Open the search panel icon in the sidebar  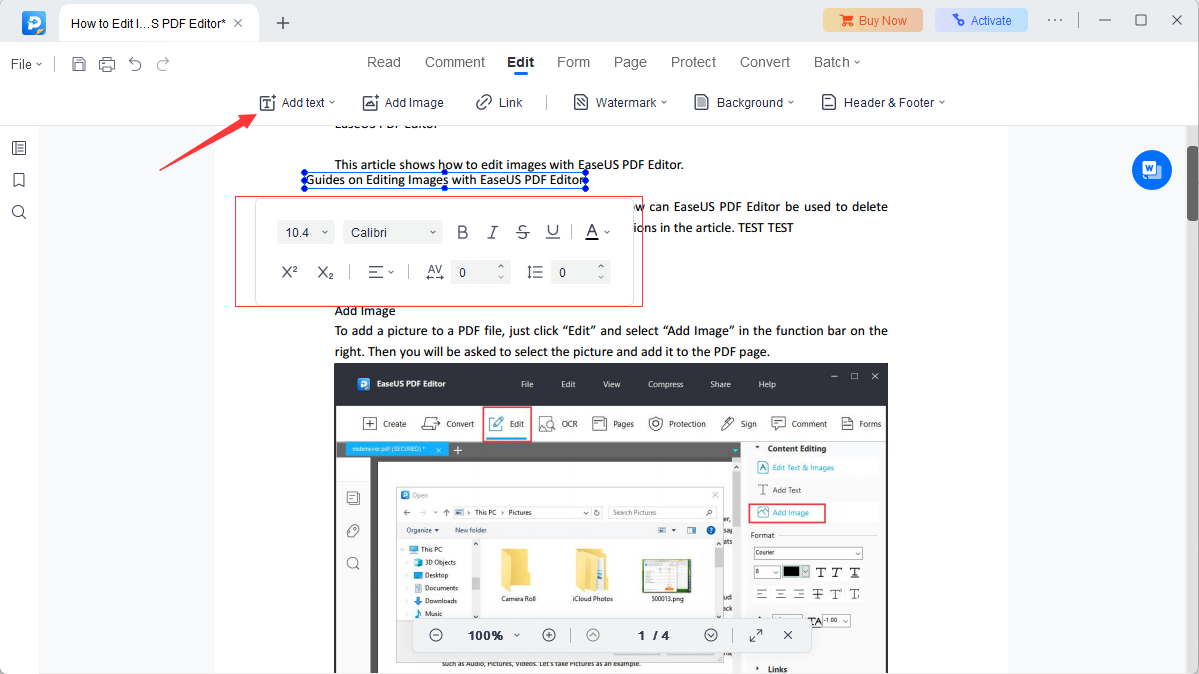click(19, 212)
